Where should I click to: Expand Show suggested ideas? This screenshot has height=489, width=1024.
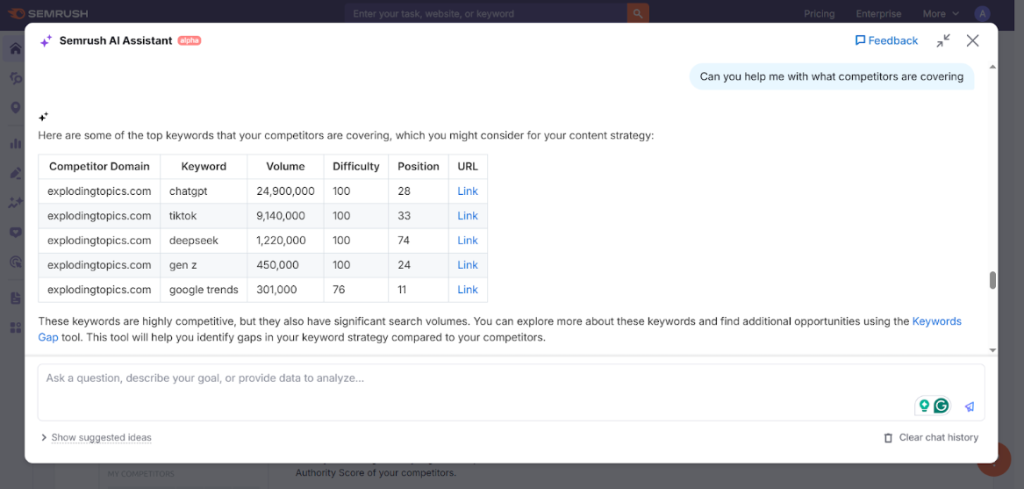point(96,437)
